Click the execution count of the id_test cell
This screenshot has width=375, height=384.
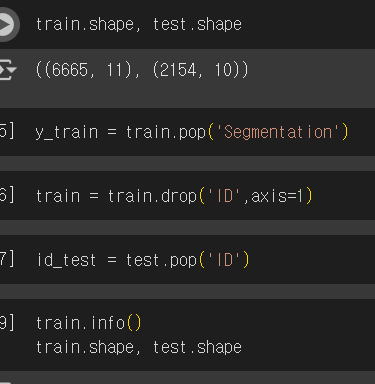7,259
